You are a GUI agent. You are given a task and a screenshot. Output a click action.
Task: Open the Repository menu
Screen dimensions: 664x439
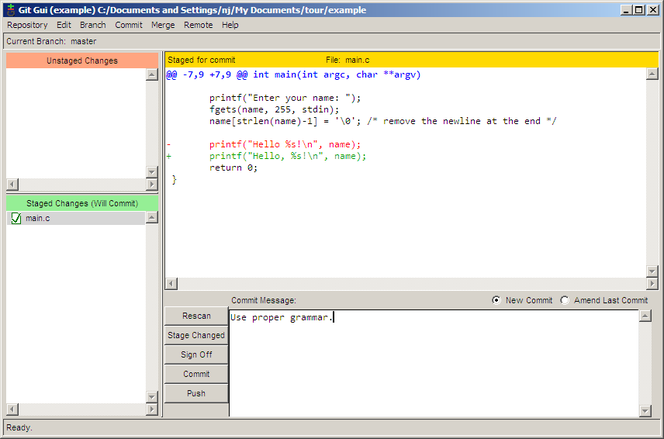coord(27,24)
